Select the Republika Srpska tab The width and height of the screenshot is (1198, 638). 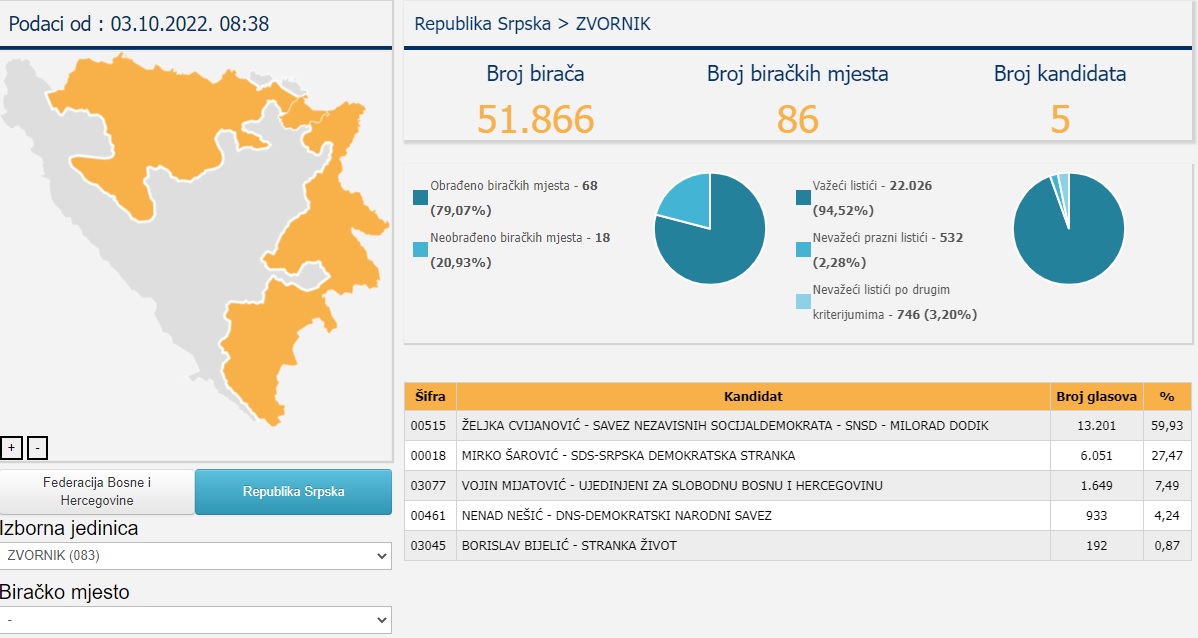pyautogui.click(x=293, y=492)
